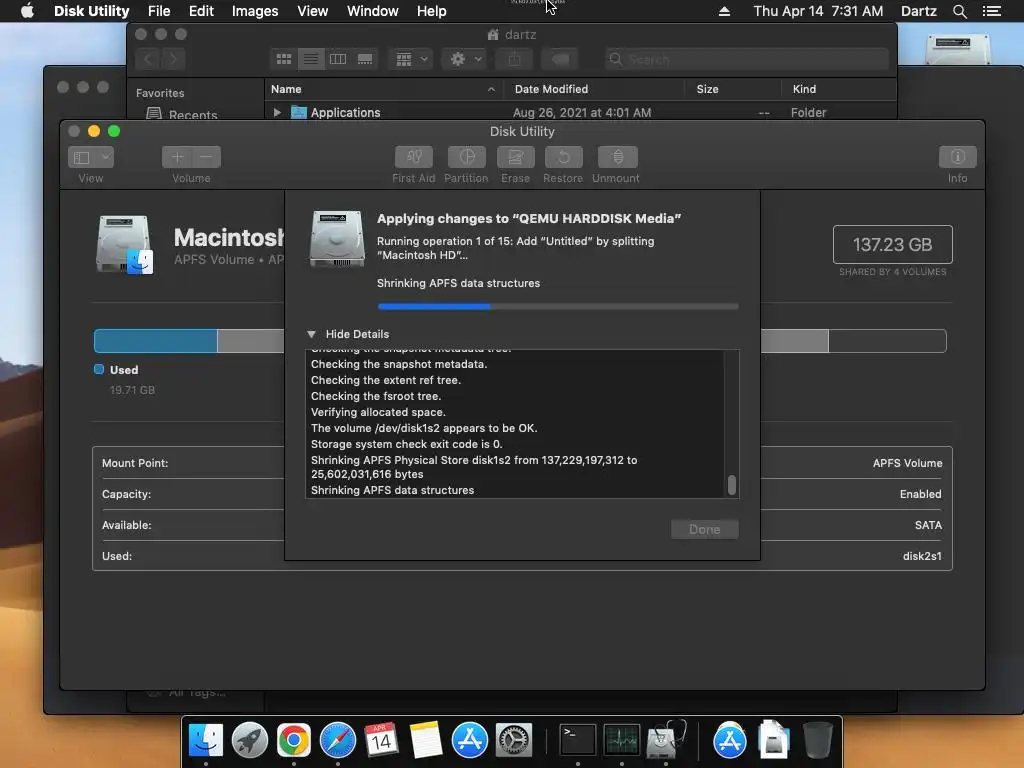Open System Preferences from the Dock
The height and width of the screenshot is (768, 1024).
[x=514, y=740]
